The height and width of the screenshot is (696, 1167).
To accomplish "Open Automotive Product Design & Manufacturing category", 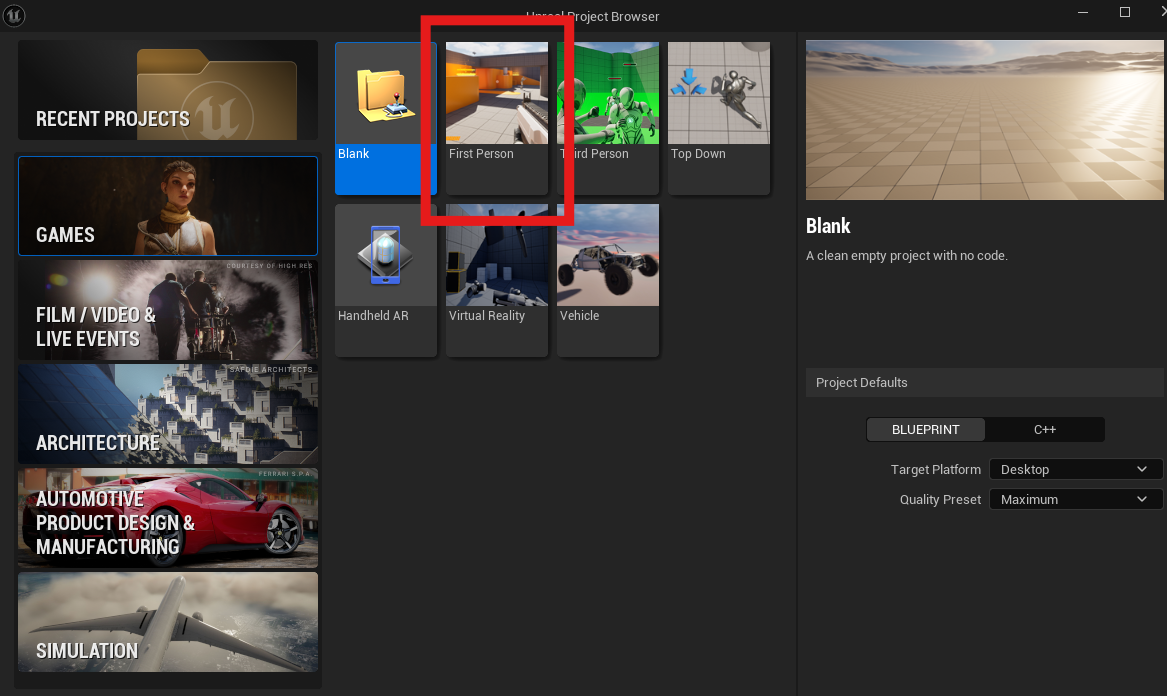I will pos(168,518).
